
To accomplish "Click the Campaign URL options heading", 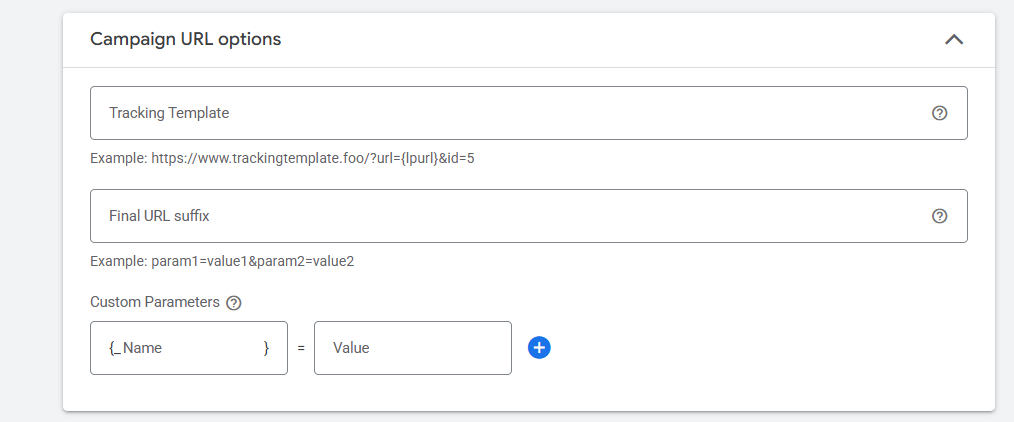I will click(186, 40).
